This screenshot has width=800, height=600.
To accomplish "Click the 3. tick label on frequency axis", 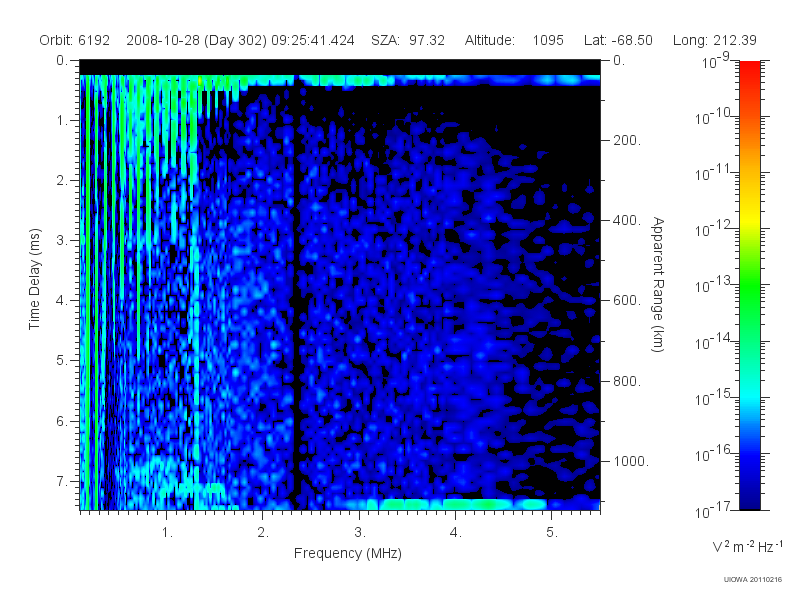I will 360,533.
